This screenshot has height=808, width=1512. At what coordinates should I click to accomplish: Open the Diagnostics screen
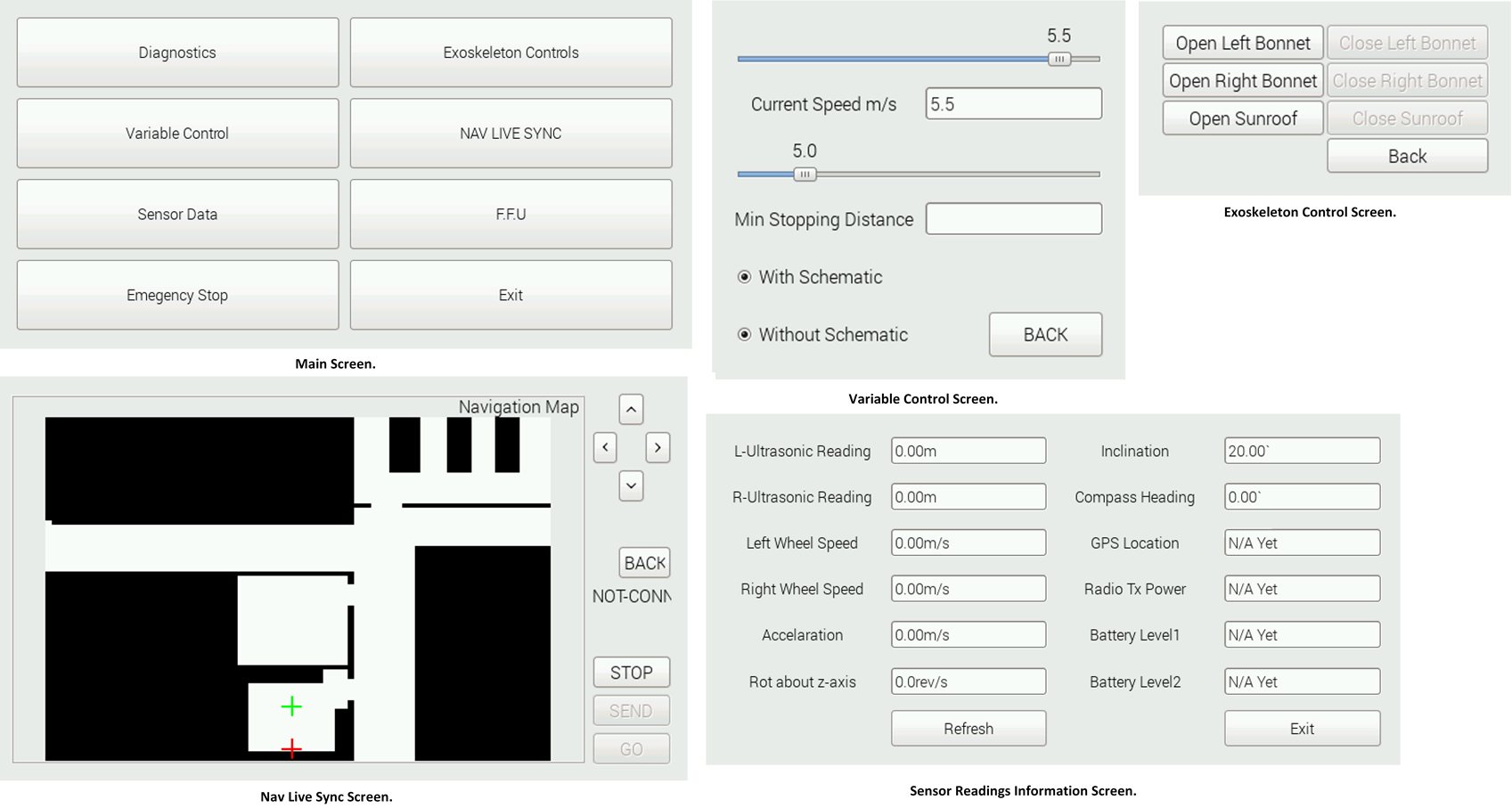177,53
